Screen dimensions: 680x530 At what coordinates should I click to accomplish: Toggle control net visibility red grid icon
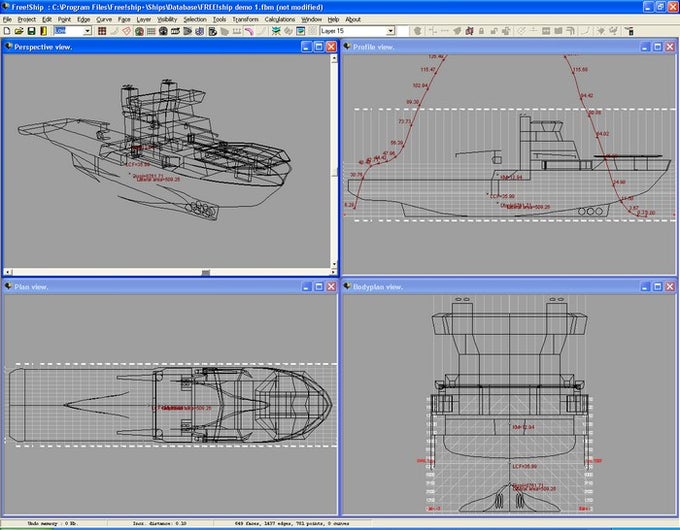tap(102, 31)
